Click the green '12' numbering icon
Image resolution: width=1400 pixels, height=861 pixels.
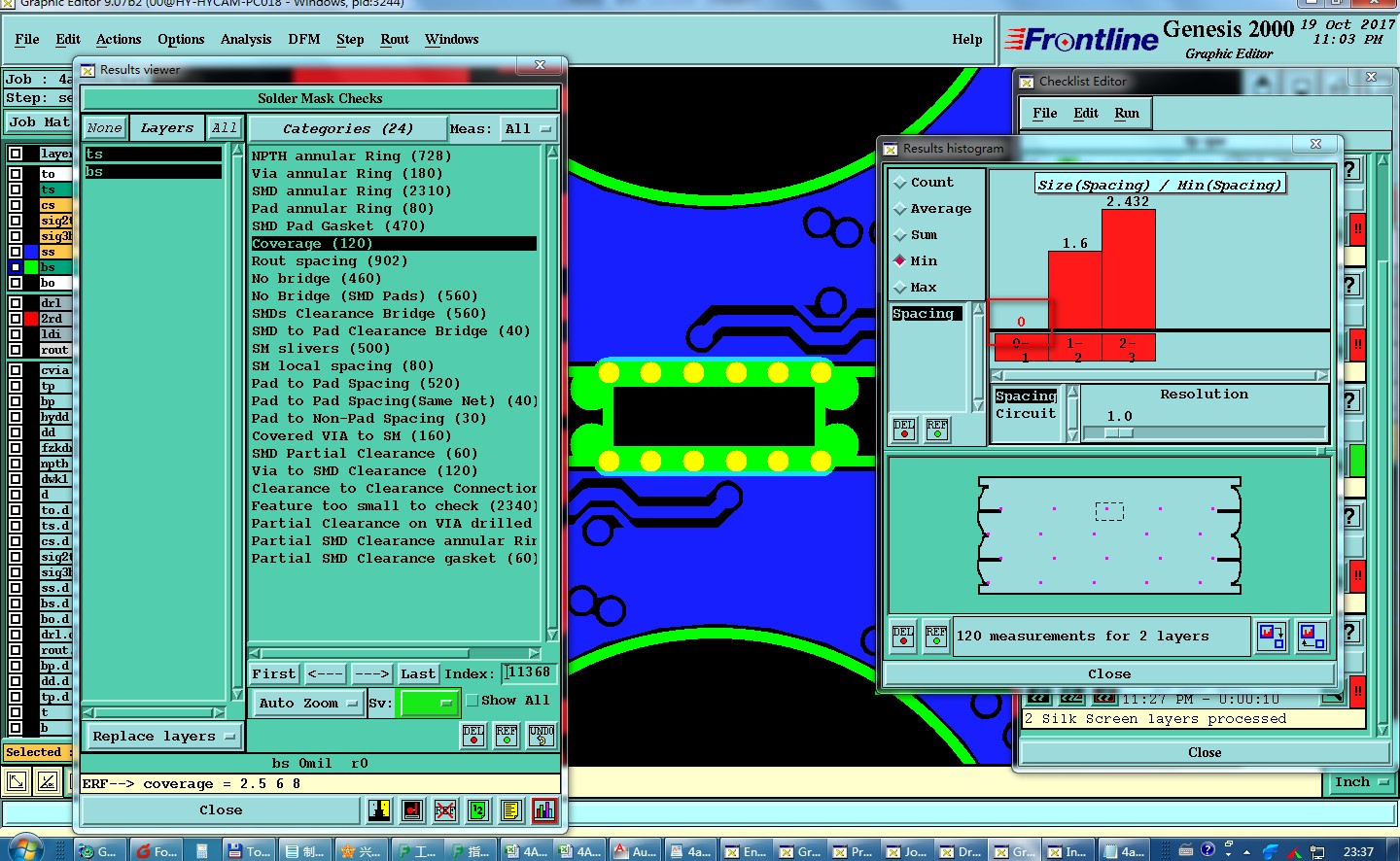478,809
